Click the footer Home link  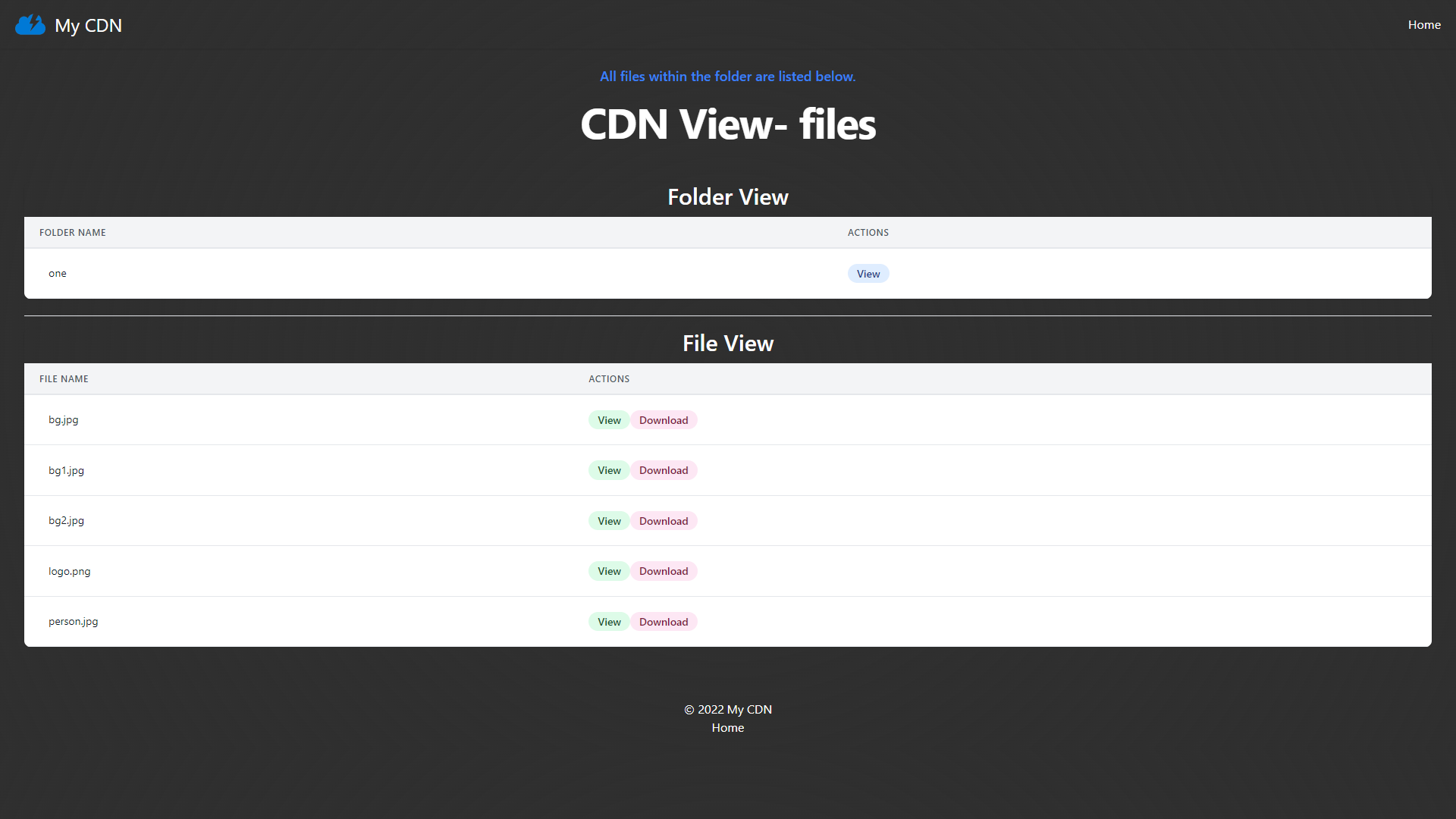[x=727, y=728]
